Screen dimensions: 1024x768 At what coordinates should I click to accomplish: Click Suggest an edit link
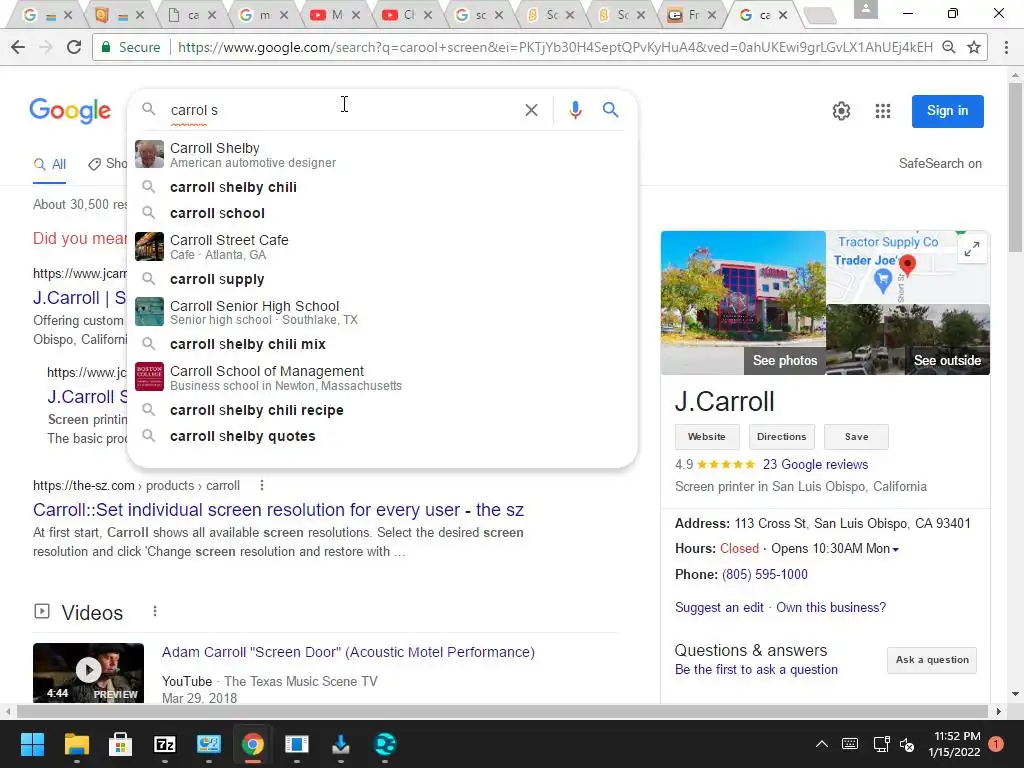(x=719, y=607)
